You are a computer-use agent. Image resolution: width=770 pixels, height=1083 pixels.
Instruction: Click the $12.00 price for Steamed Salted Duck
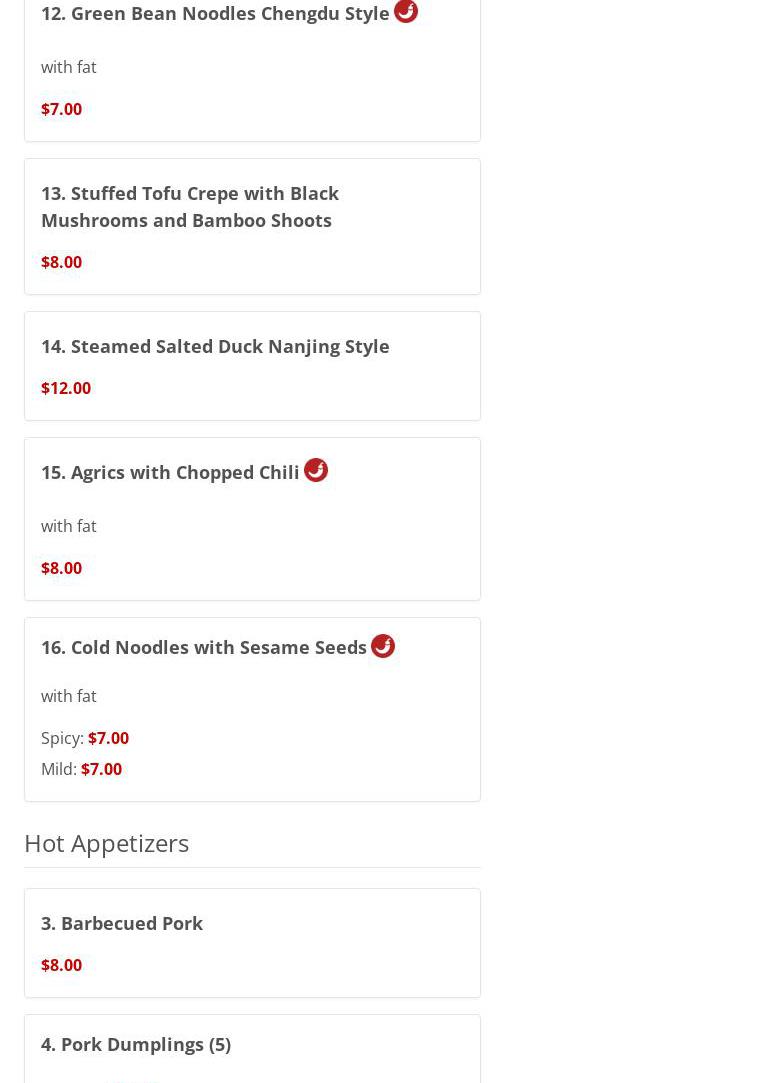[x=66, y=388]
